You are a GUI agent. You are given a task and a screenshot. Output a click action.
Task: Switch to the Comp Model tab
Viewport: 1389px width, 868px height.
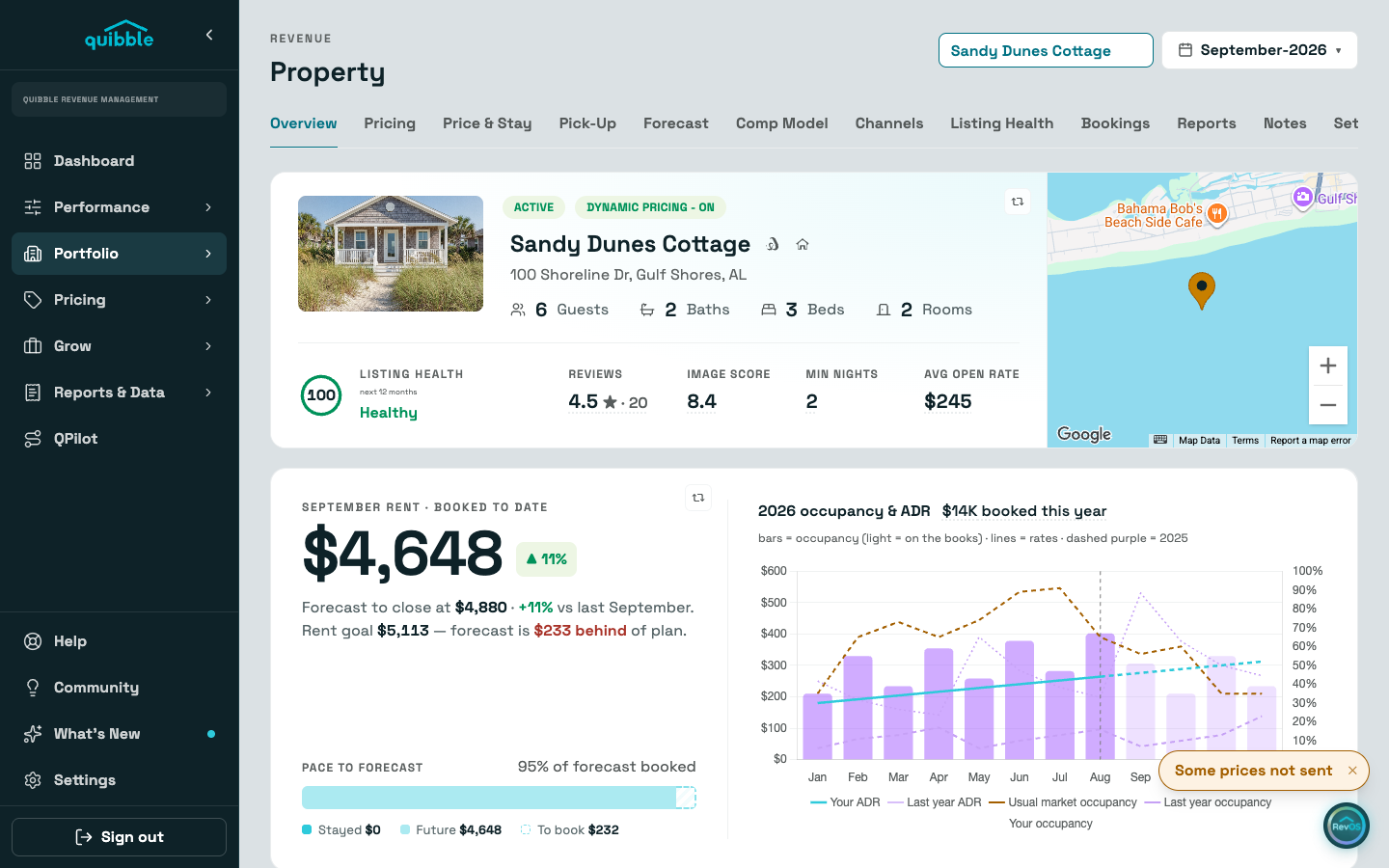pos(782,123)
